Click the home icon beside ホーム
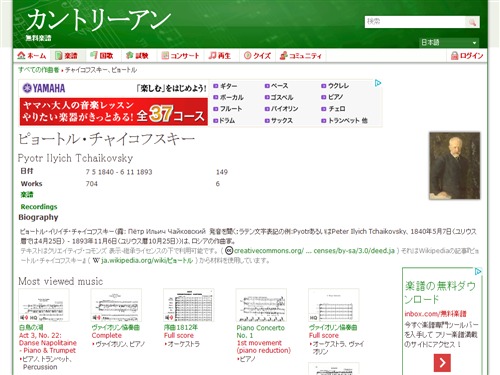The image size is (500, 375). pyautogui.click(x=21, y=55)
